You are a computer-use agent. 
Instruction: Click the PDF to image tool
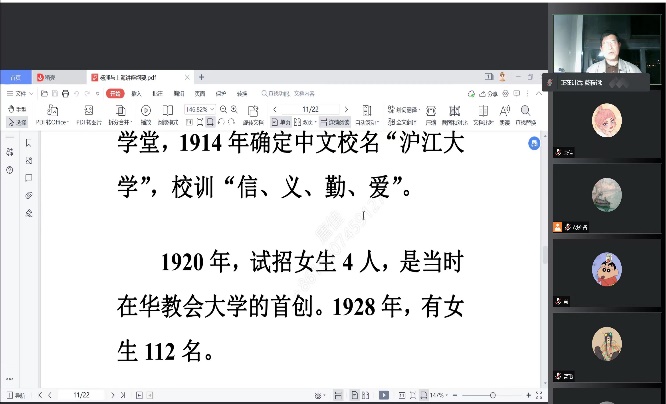coord(89,115)
